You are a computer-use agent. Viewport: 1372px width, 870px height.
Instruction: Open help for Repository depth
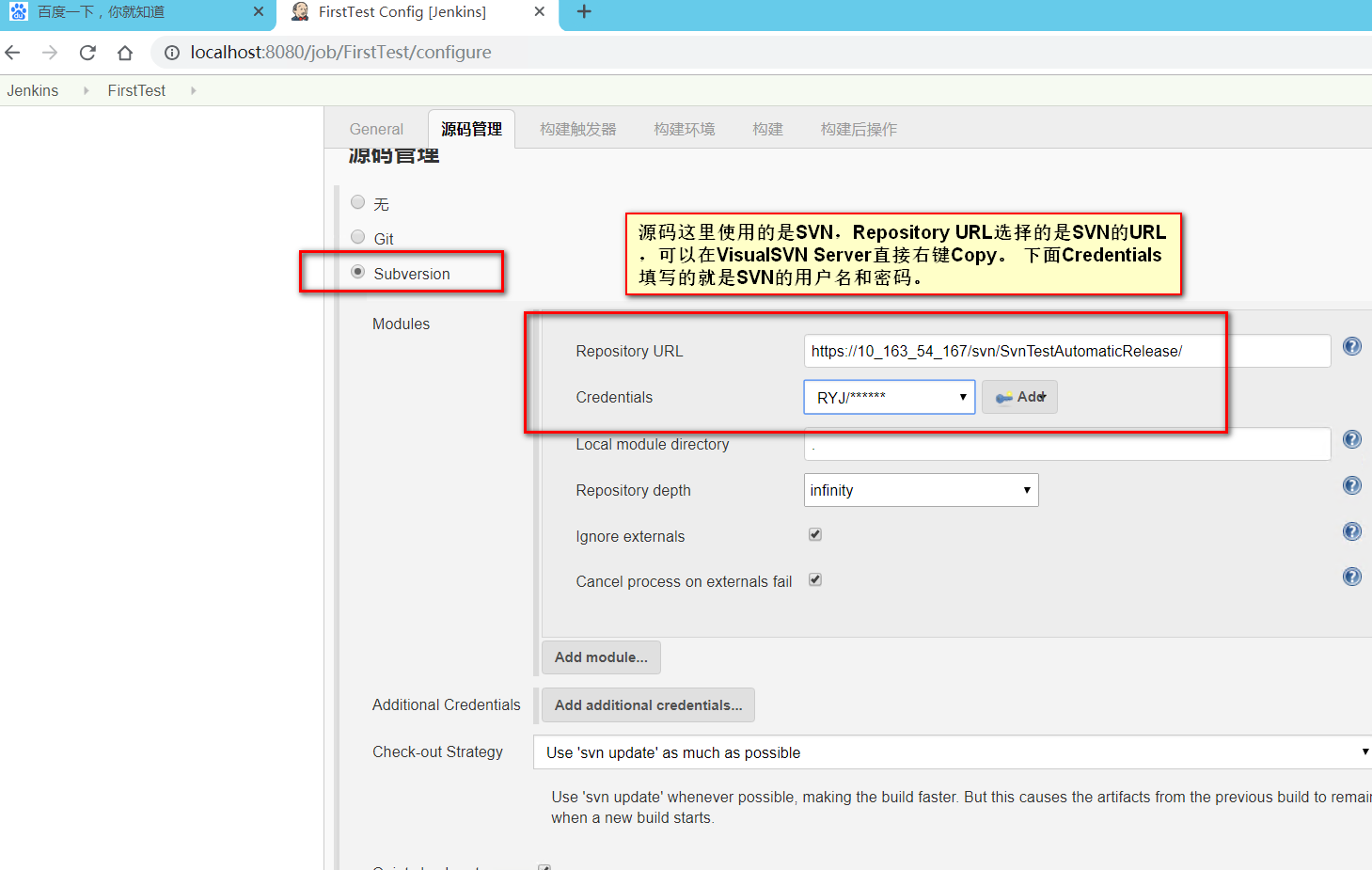click(1352, 485)
